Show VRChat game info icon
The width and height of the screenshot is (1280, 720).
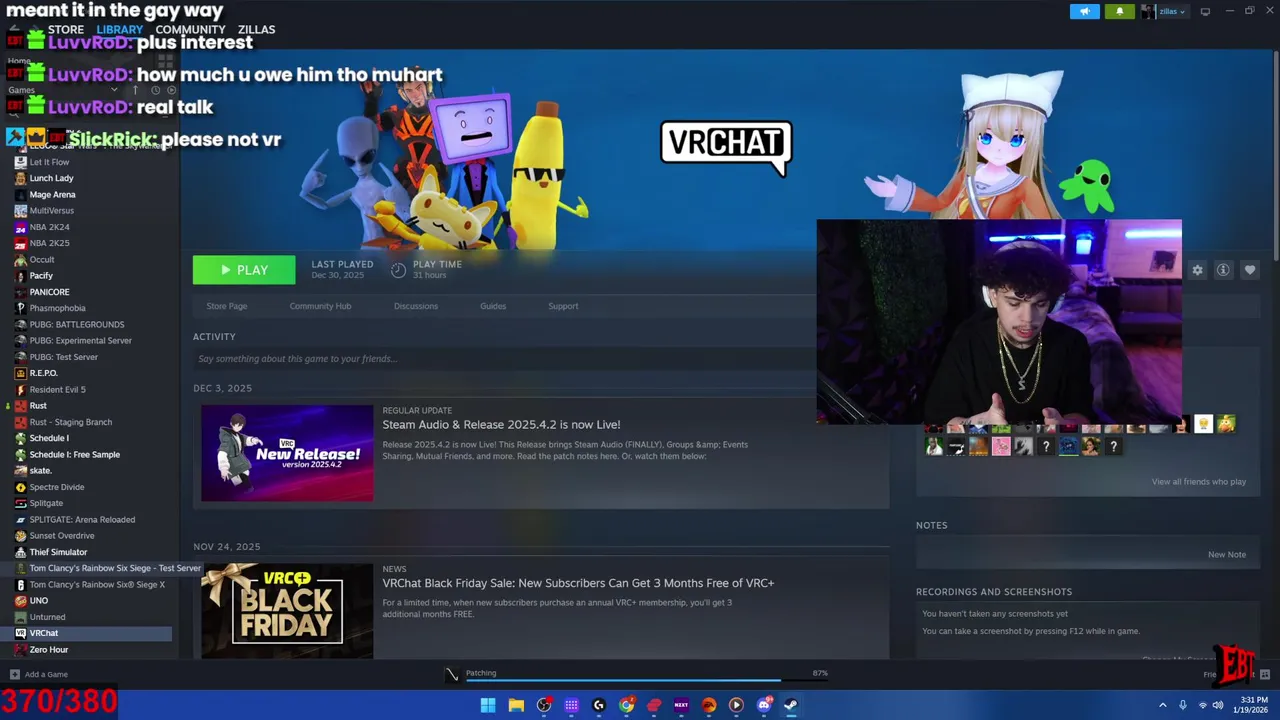1223,270
